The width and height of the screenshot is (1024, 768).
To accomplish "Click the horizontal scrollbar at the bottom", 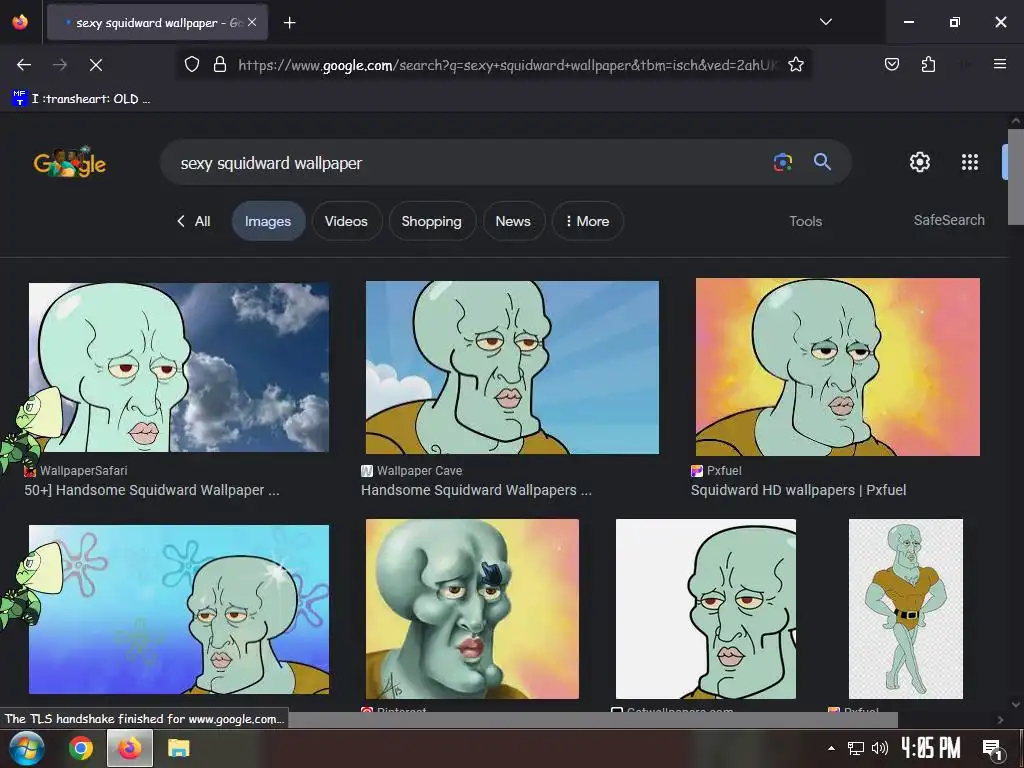I will click(x=593, y=720).
